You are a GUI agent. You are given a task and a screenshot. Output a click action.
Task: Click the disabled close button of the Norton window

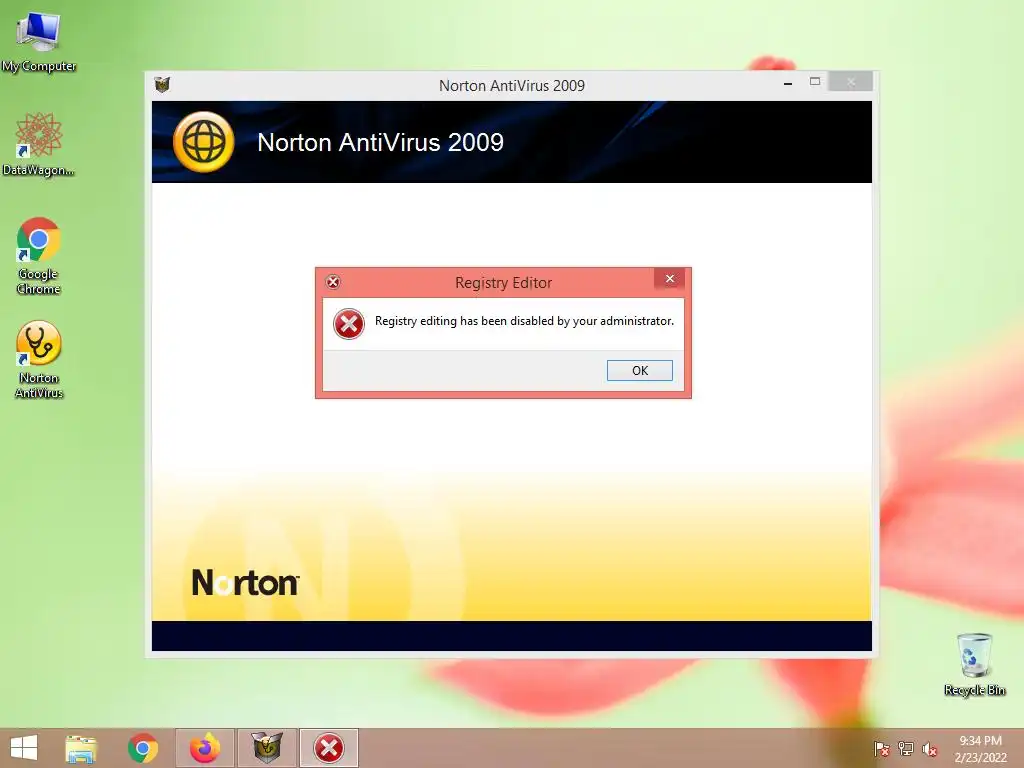coord(850,82)
